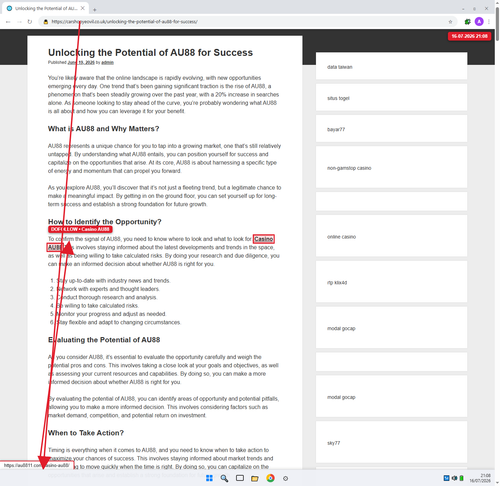This screenshot has width=500, height=486.
Task: Click the browser forward arrow
Action: (x=19, y=22)
